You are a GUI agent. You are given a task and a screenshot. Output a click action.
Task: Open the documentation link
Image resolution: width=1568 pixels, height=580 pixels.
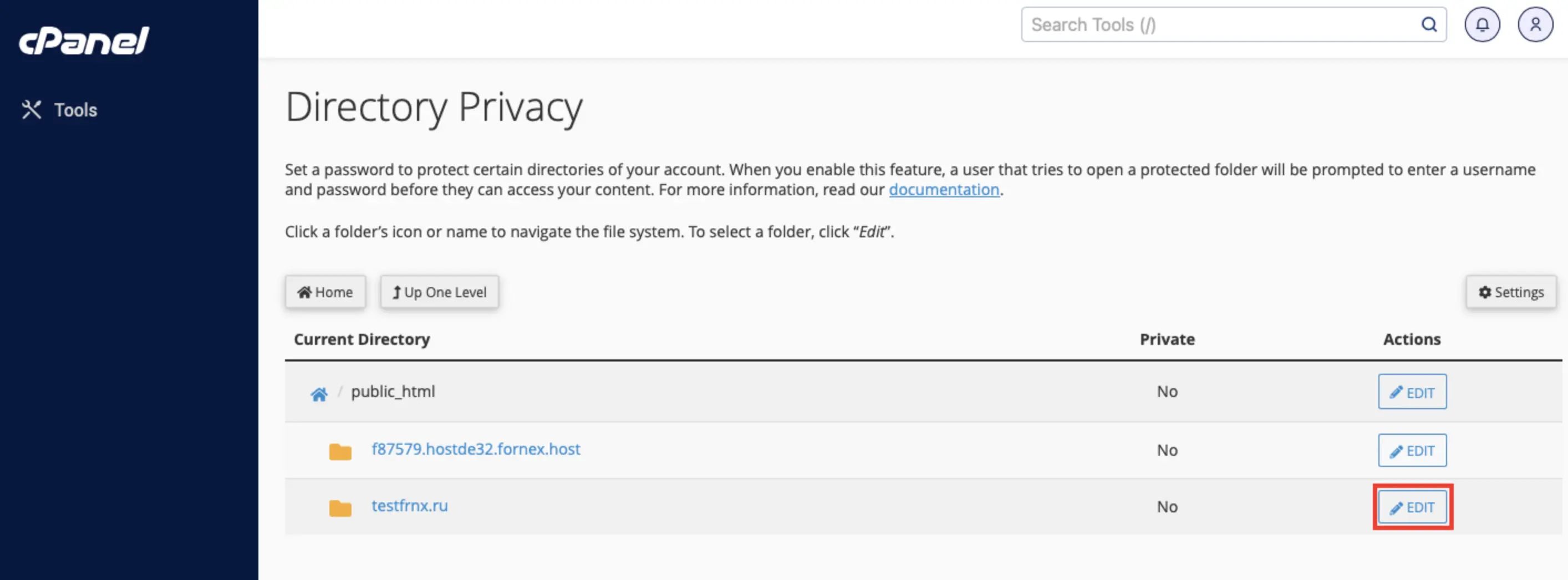tap(944, 190)
